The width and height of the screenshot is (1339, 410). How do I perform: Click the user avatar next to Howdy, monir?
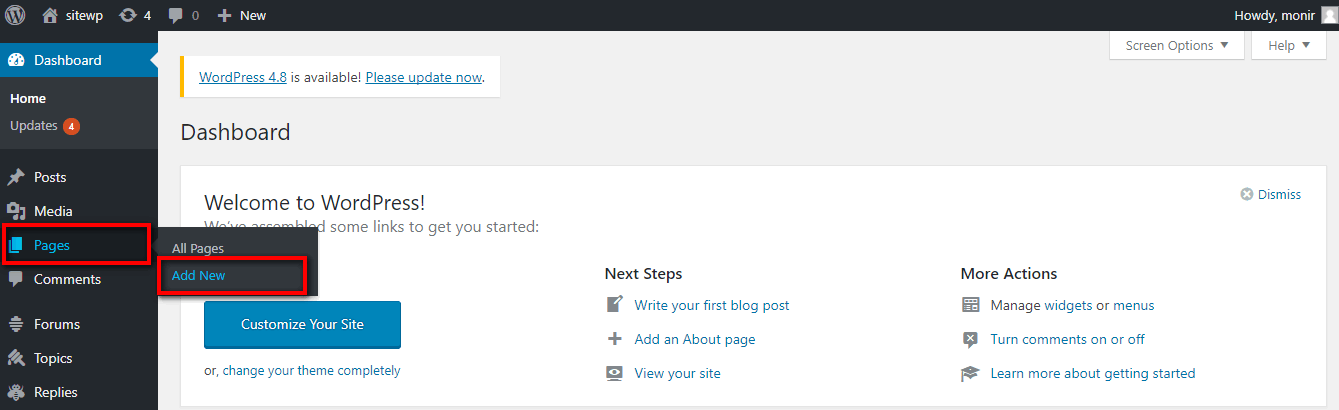point(1328,15)
